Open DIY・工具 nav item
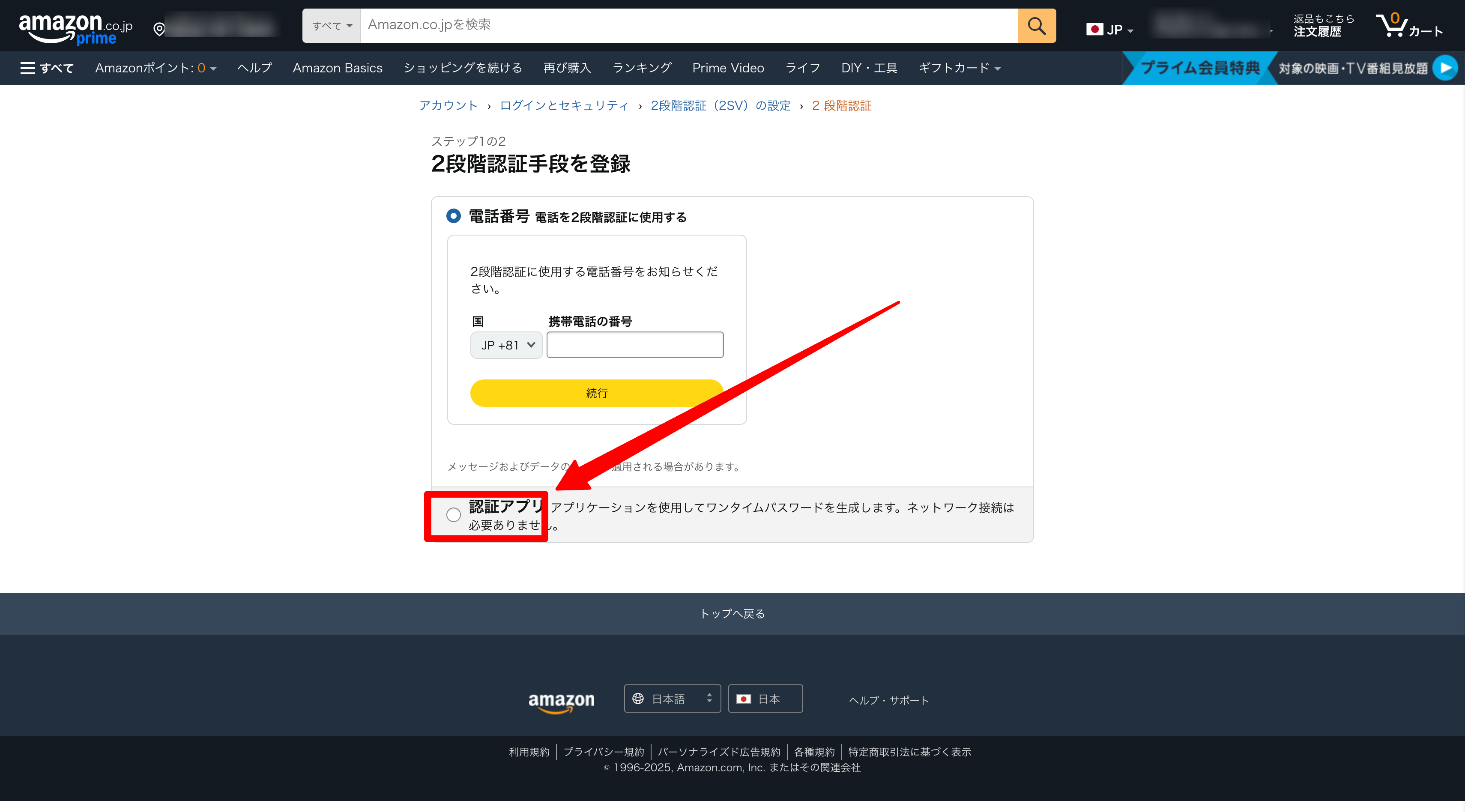1465x812 pixels. 869,68
